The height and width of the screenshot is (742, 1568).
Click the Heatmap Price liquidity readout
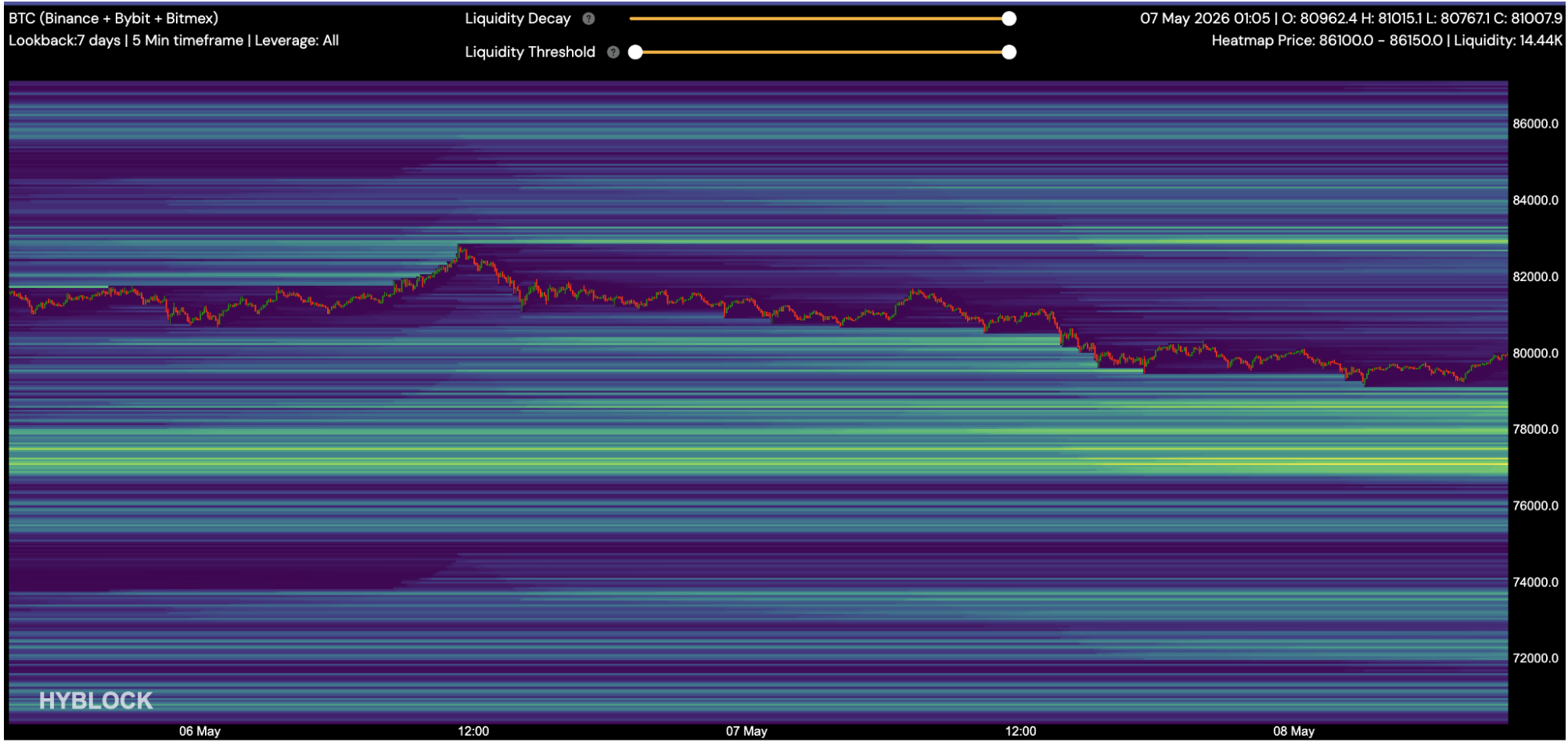[1386, 41]
